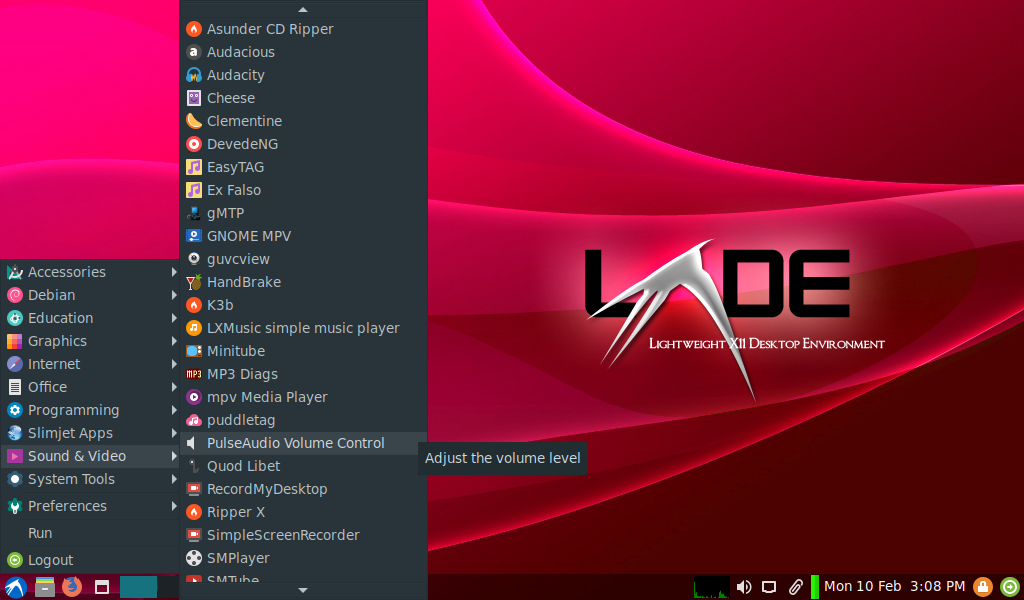Choose Logout from the main menu

(90, 560)
